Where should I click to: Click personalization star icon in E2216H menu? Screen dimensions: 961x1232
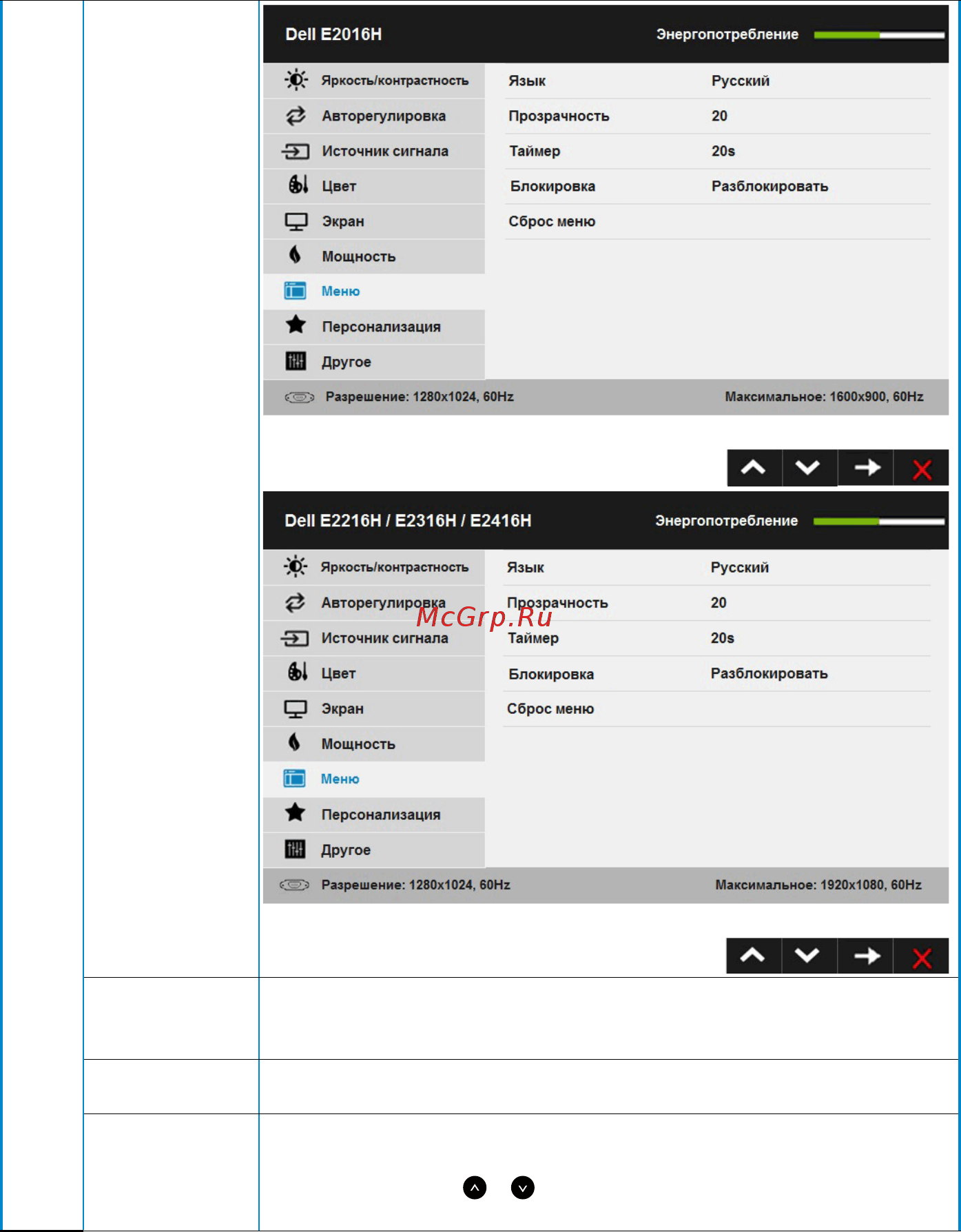tap(296, 812)
